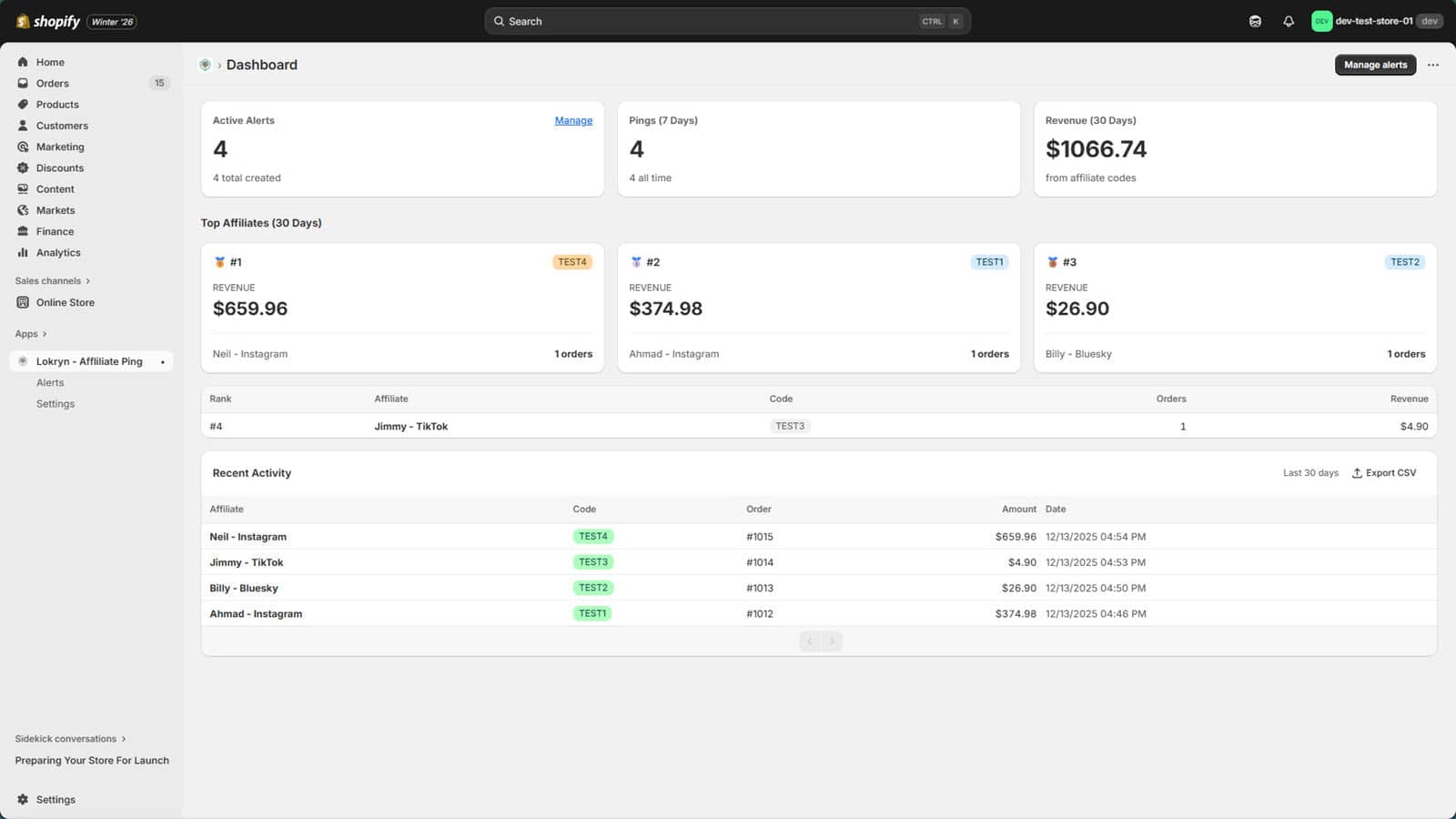
Task: Open Lokryn app Settings
Action: (x=56, y=403)
